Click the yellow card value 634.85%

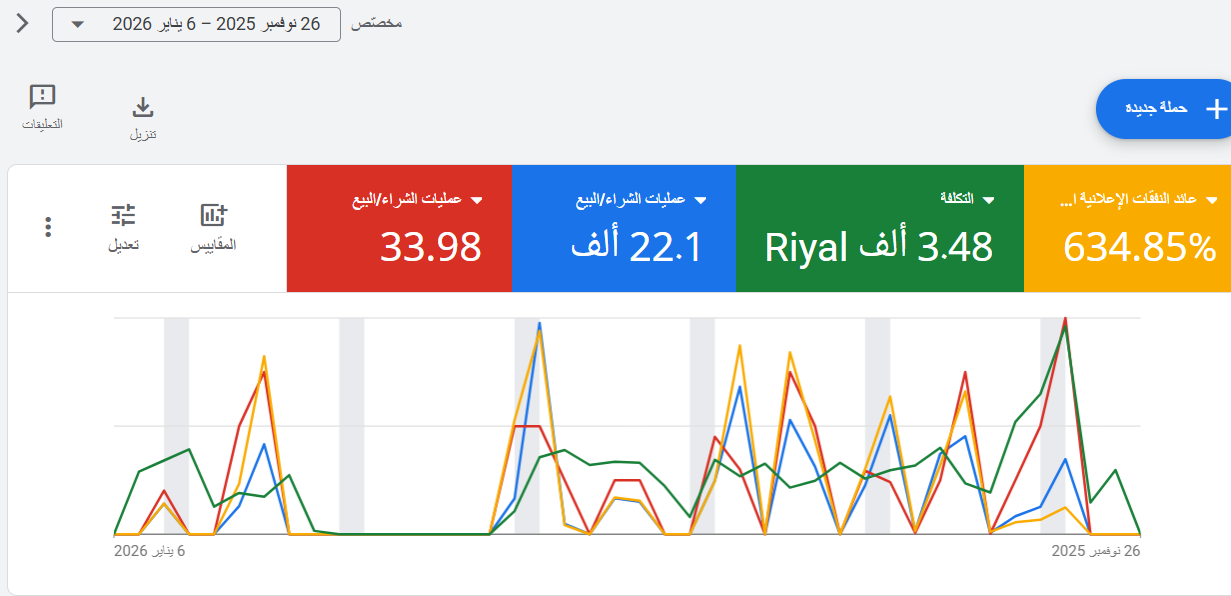(x=1139, y=246)
